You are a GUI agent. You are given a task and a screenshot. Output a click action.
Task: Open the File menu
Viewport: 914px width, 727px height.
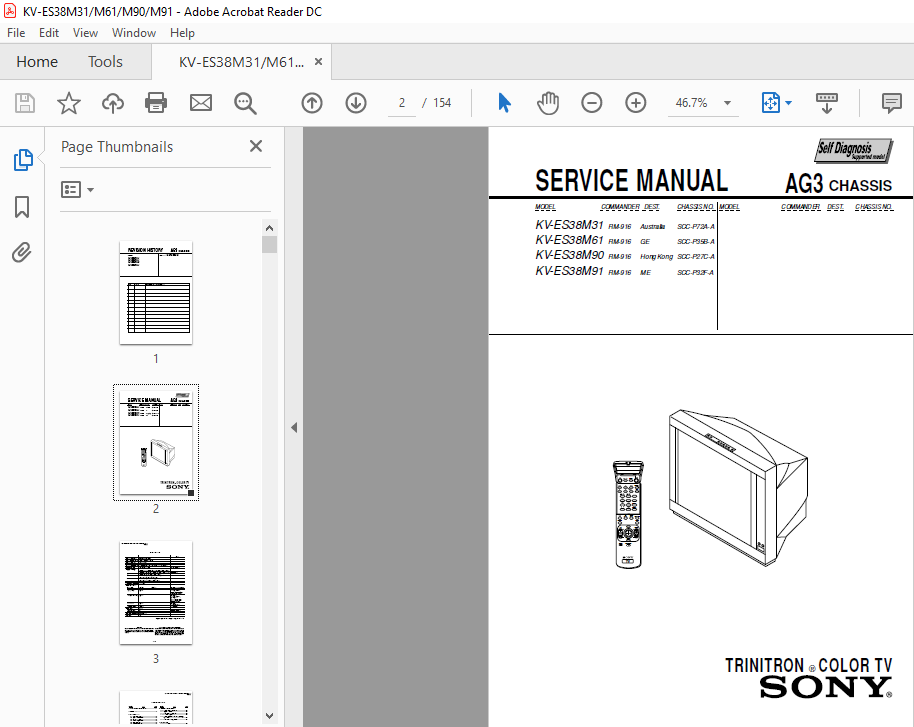tap(16, 33)
